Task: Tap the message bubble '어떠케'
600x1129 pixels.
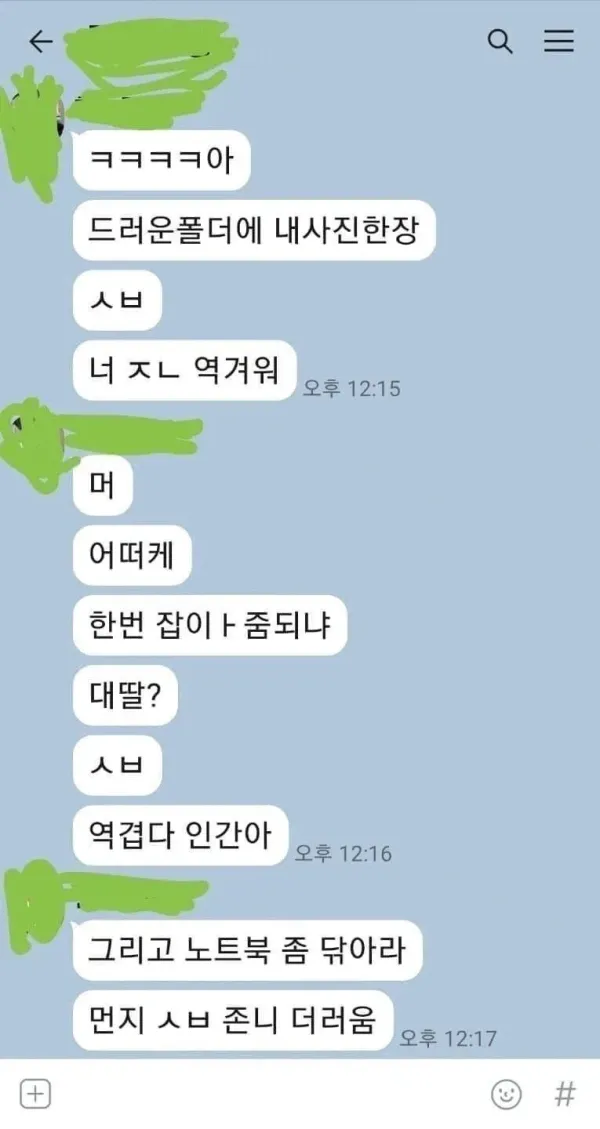Action: (132, 557)
